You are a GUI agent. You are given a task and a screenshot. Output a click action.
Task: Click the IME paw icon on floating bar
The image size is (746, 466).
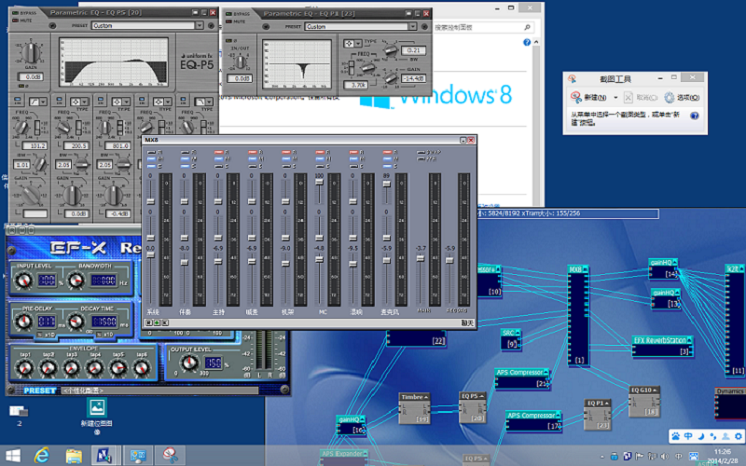(x=676, y=436)
